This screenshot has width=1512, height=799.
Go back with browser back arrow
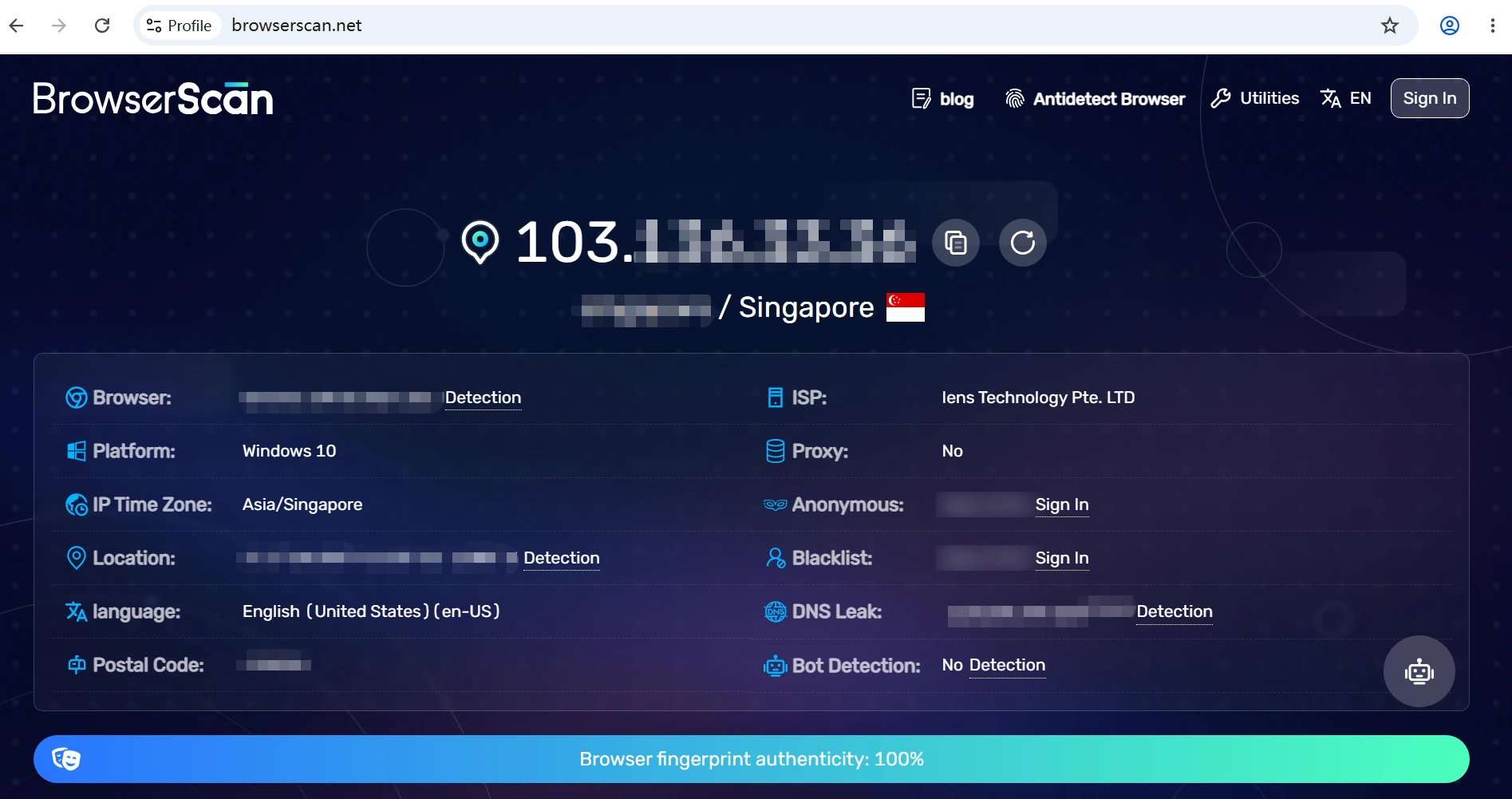coord(17,26)
